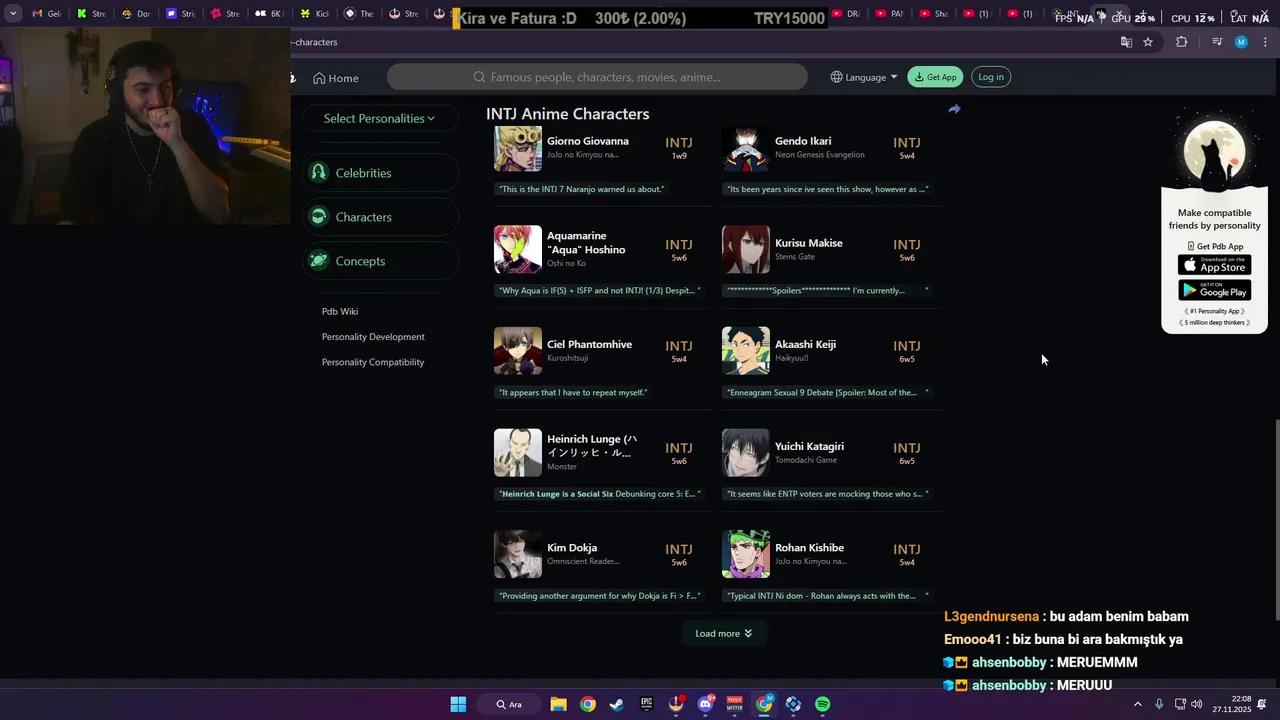Open Discord from the taskbar

coord(705,704)
